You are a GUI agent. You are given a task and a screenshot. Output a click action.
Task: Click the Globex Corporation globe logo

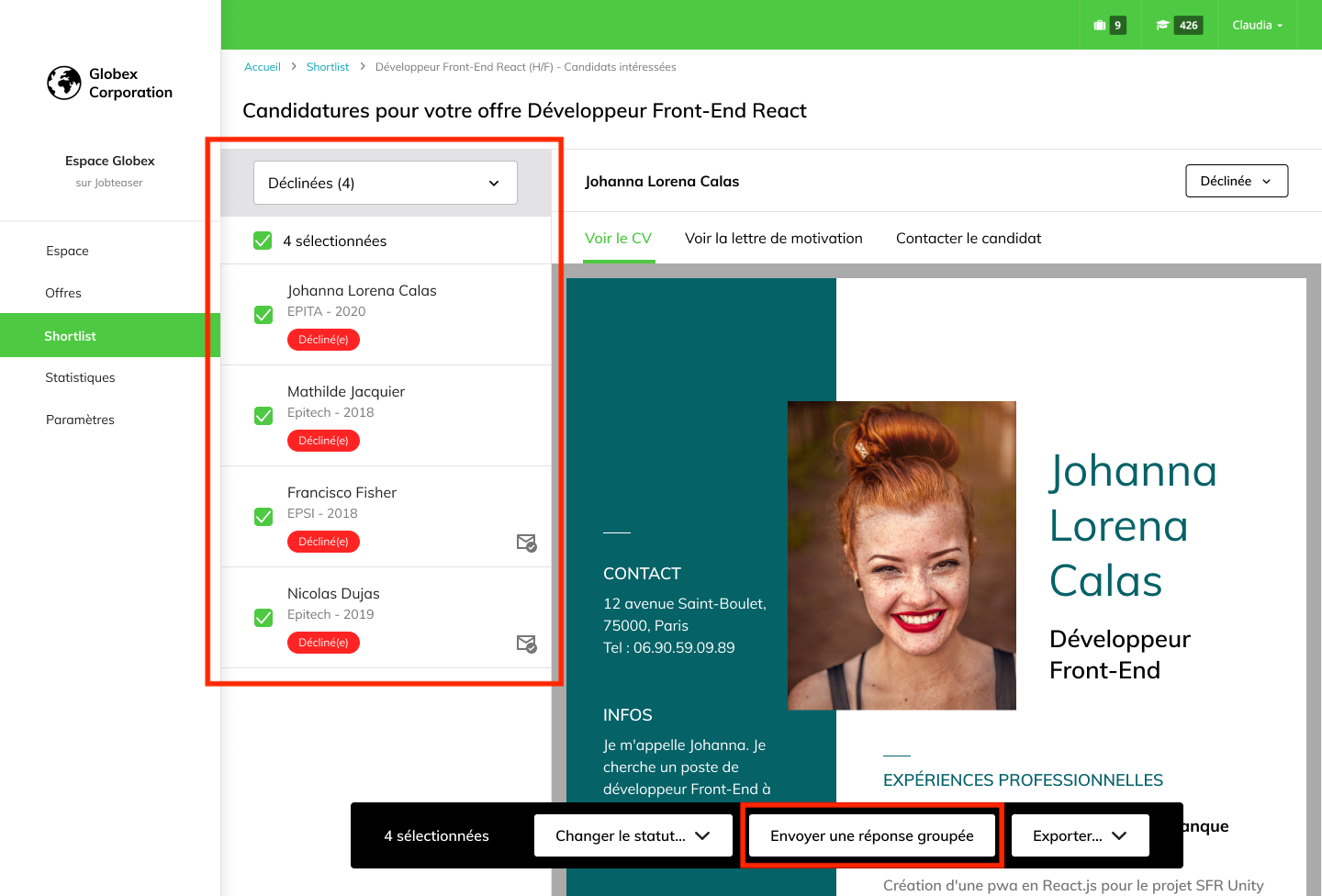coord(64,83)
